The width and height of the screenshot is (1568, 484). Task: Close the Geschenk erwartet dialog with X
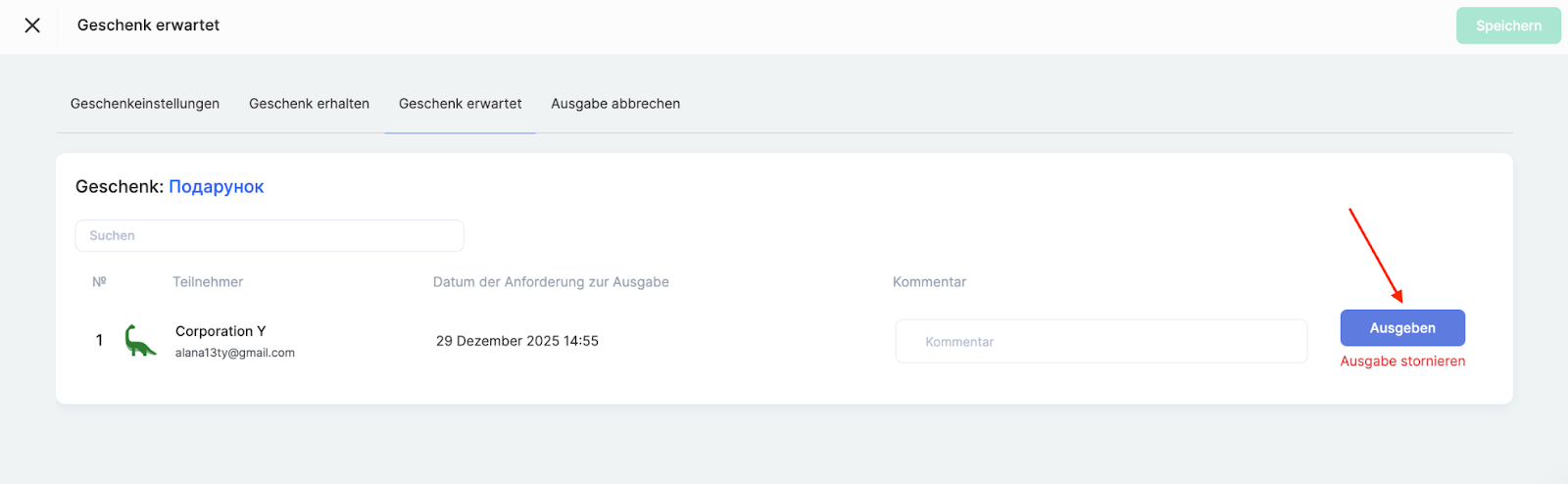(x=32, y=25)
